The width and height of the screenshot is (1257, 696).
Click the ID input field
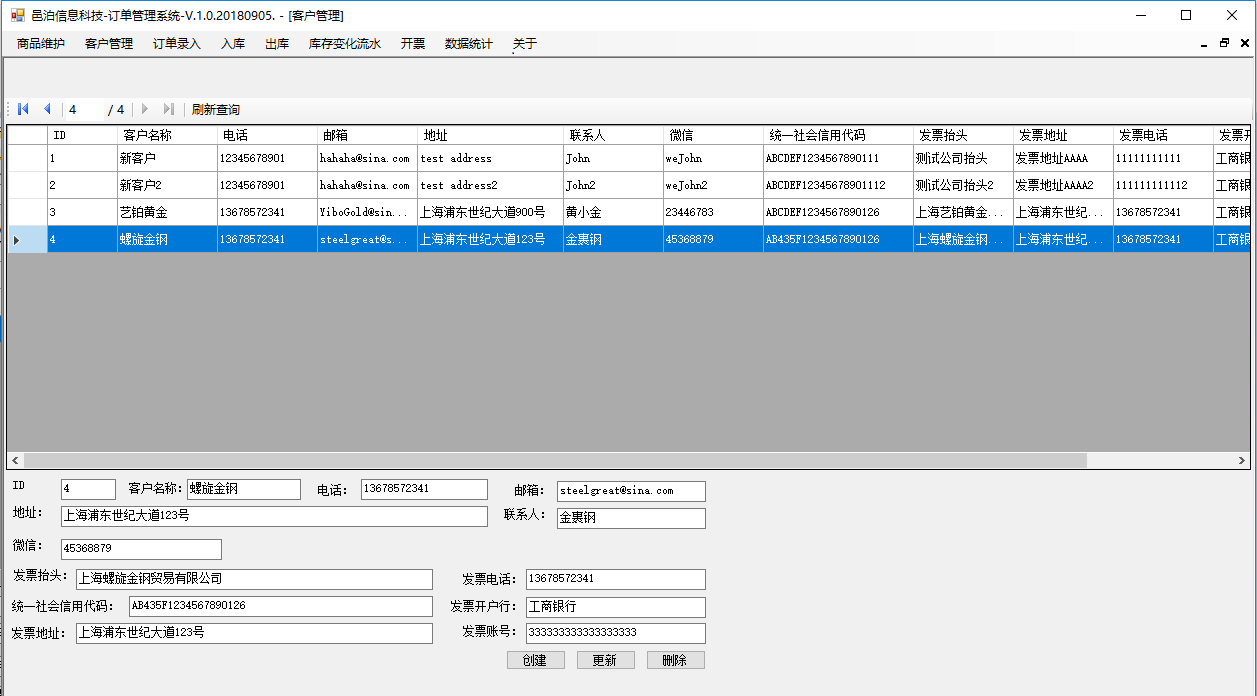click(88, 489)
